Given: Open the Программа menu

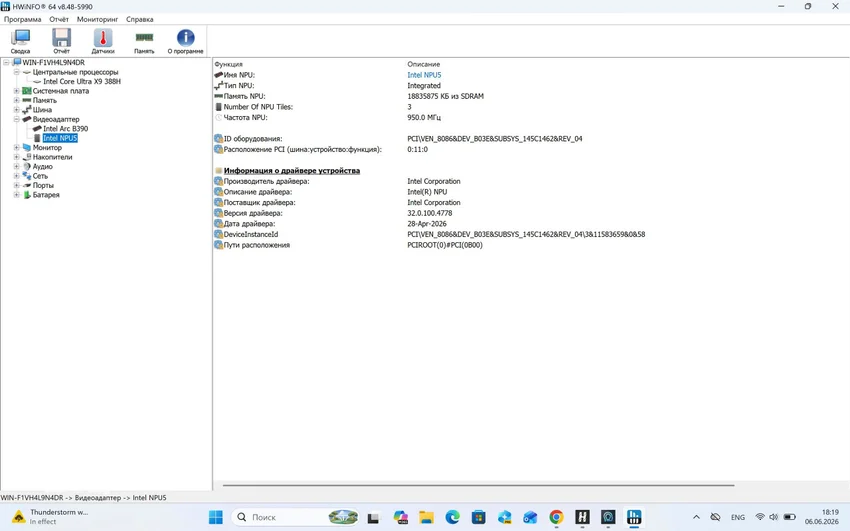Looking at the screenshot, I should [22, 19].
